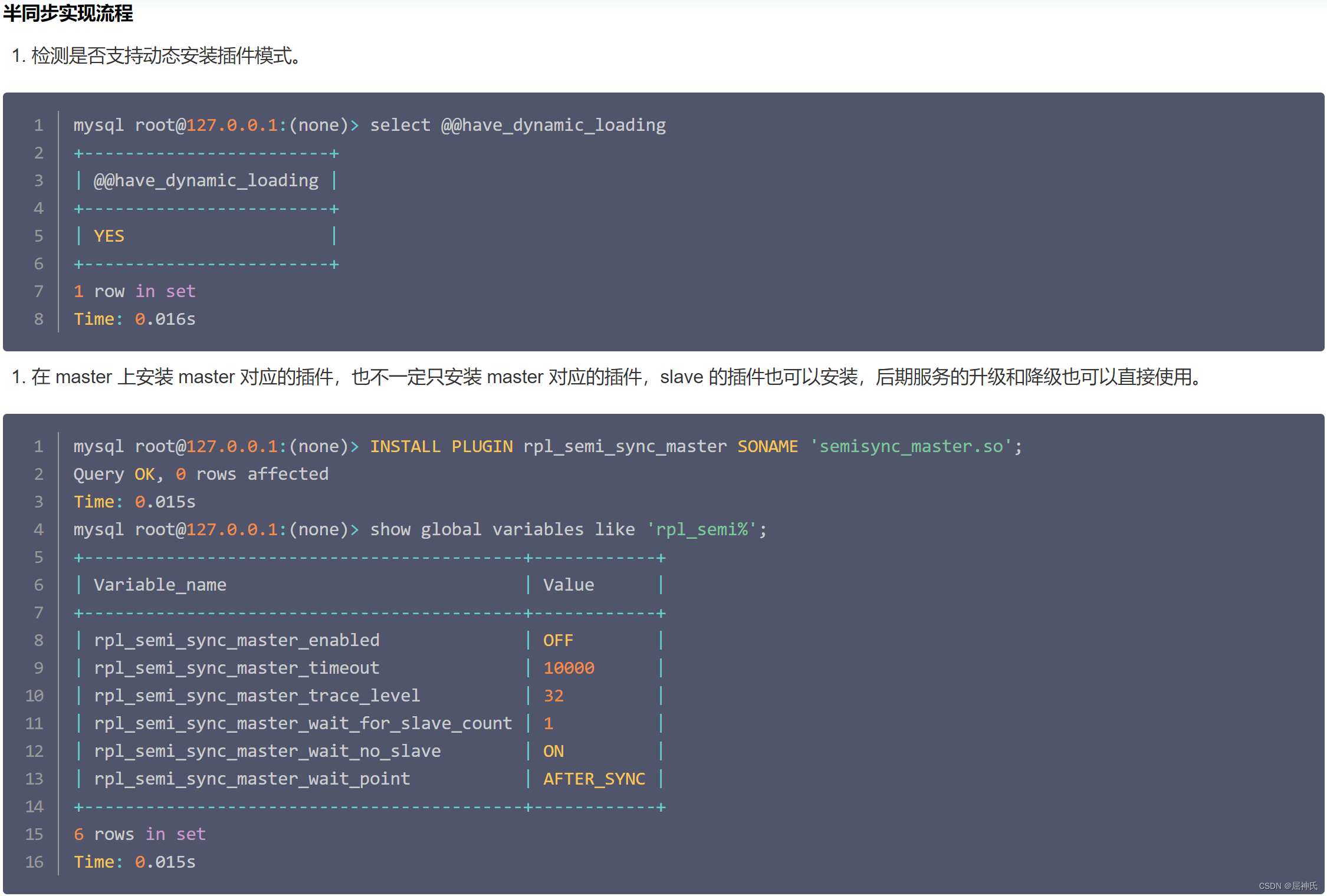The image size is (1327, 896).
Task: Select the query select @@have_dynamic_loading
Action: point(518,124)
